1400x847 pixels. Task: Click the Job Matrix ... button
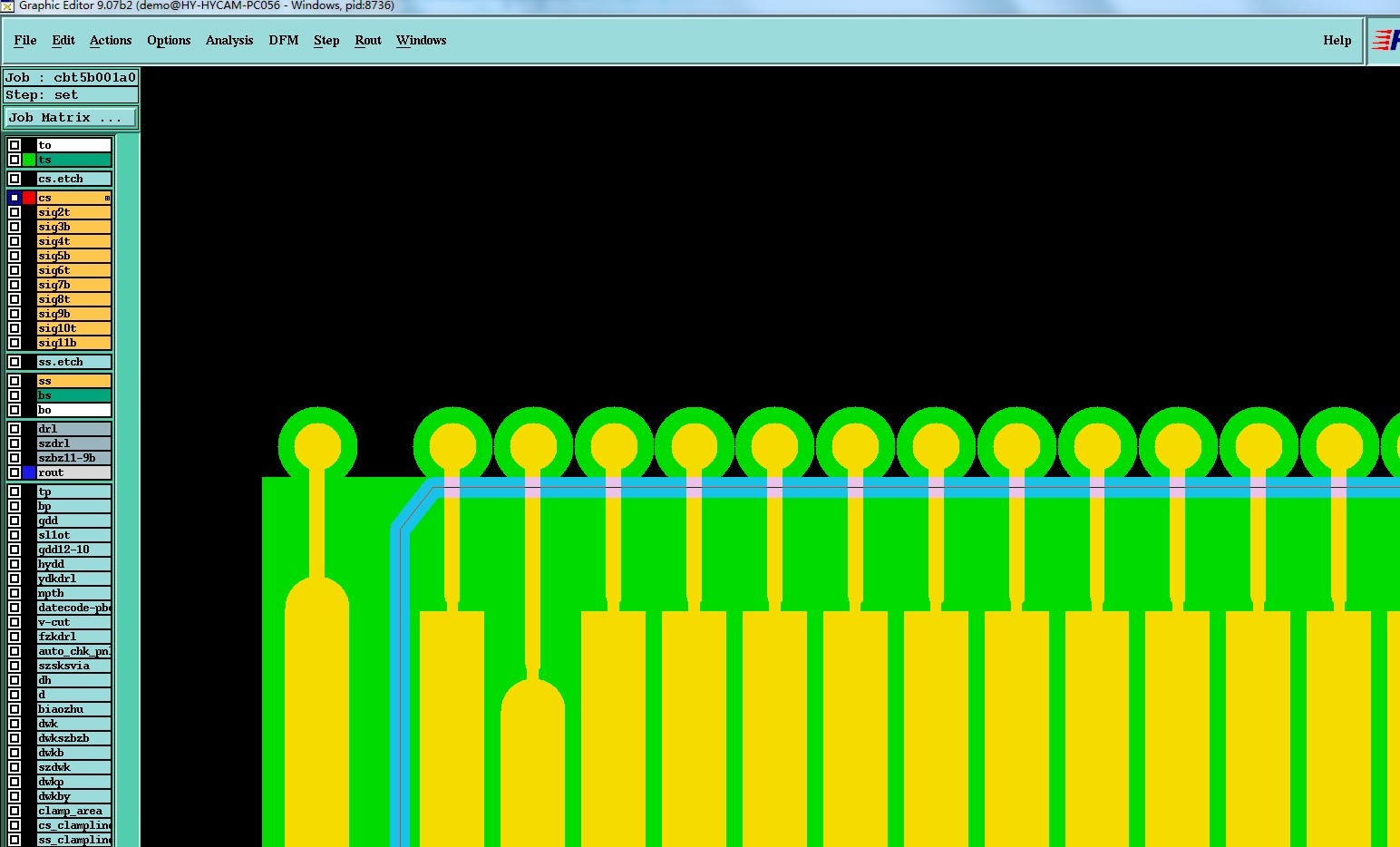(x=71, y=118)
